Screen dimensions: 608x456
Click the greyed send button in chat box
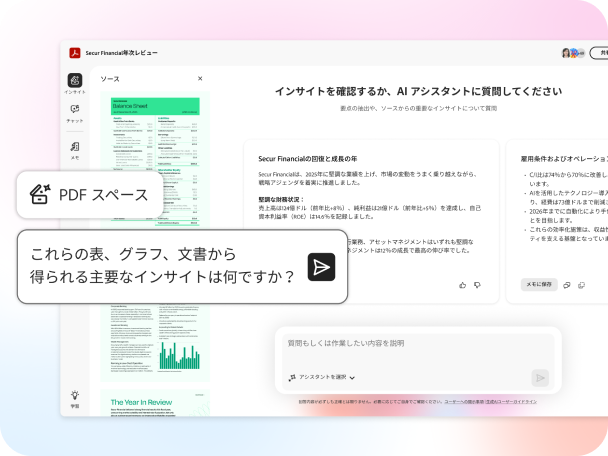point(540,378)
